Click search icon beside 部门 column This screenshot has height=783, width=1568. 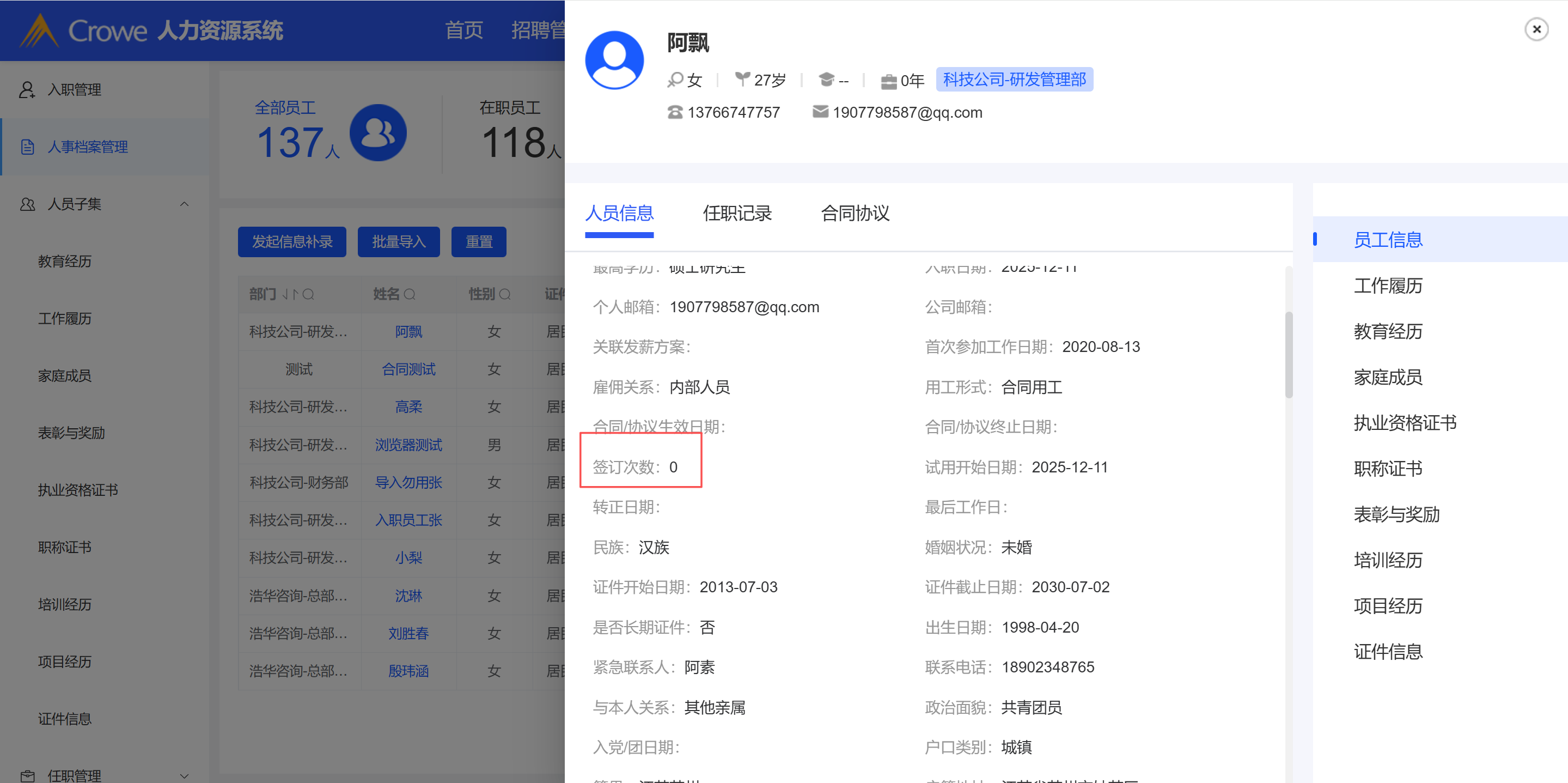(308, 295)
